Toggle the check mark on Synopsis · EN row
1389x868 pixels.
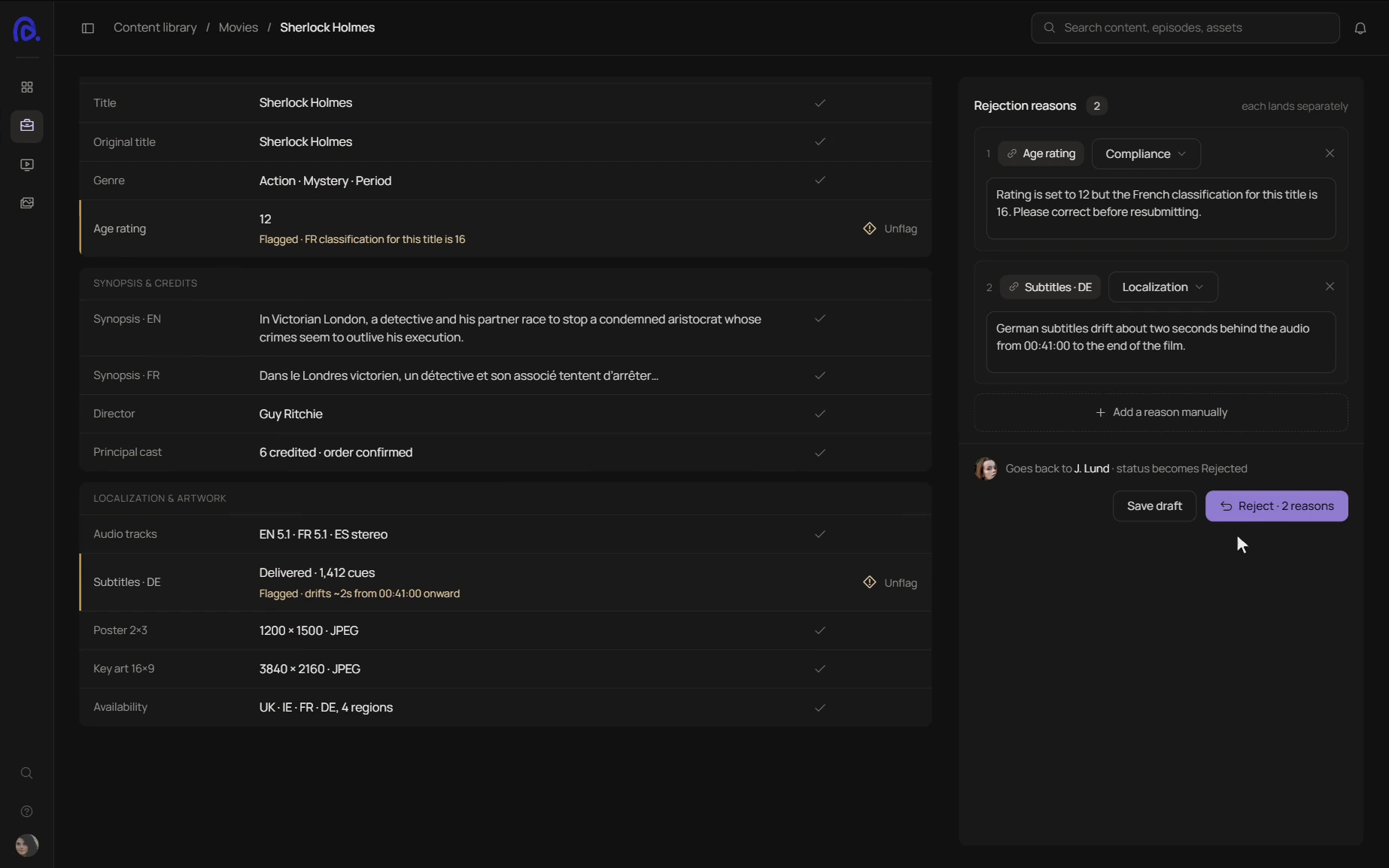(820, 319)
